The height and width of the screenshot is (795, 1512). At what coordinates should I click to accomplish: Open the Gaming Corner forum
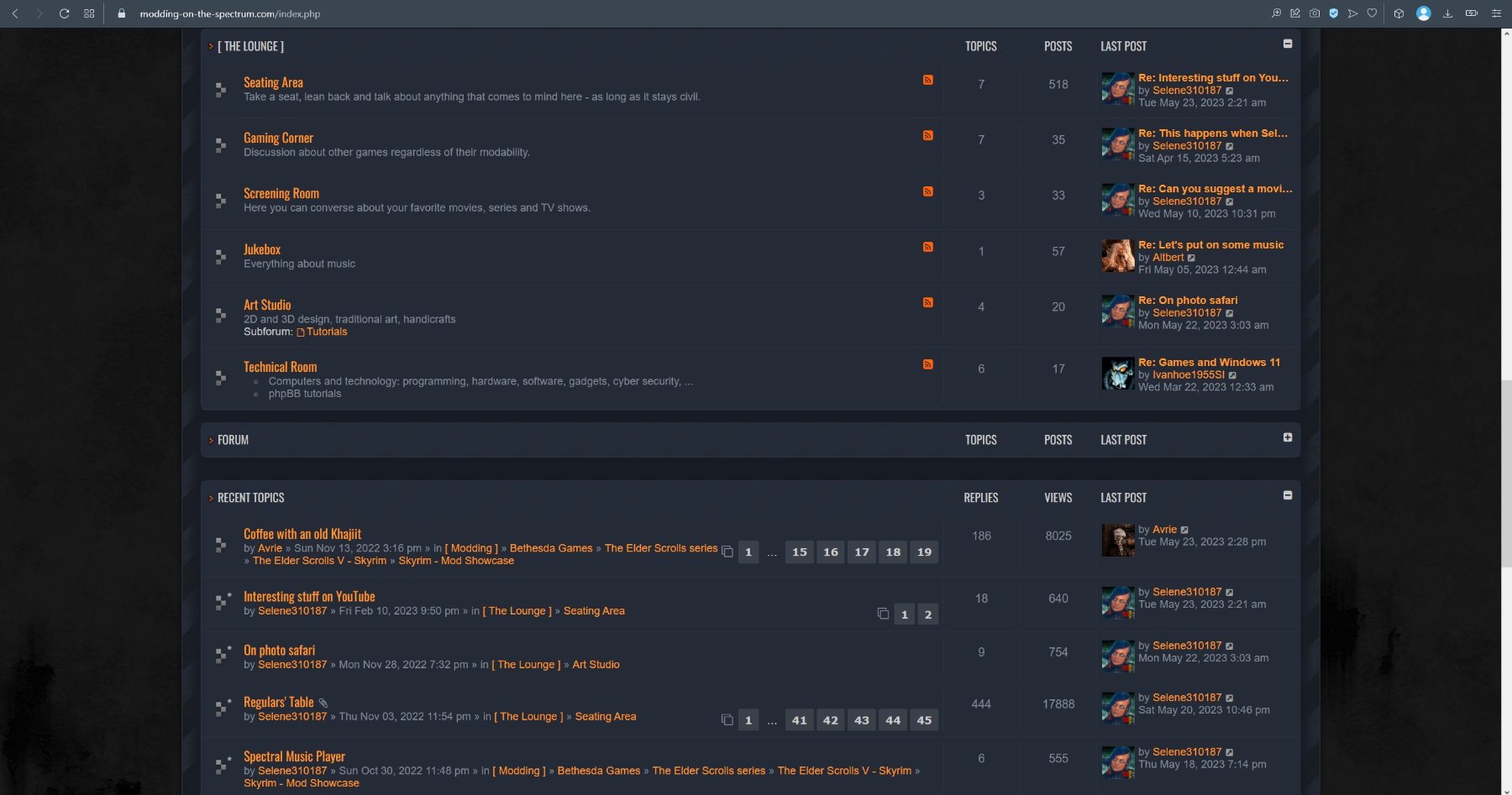[278, 138]
